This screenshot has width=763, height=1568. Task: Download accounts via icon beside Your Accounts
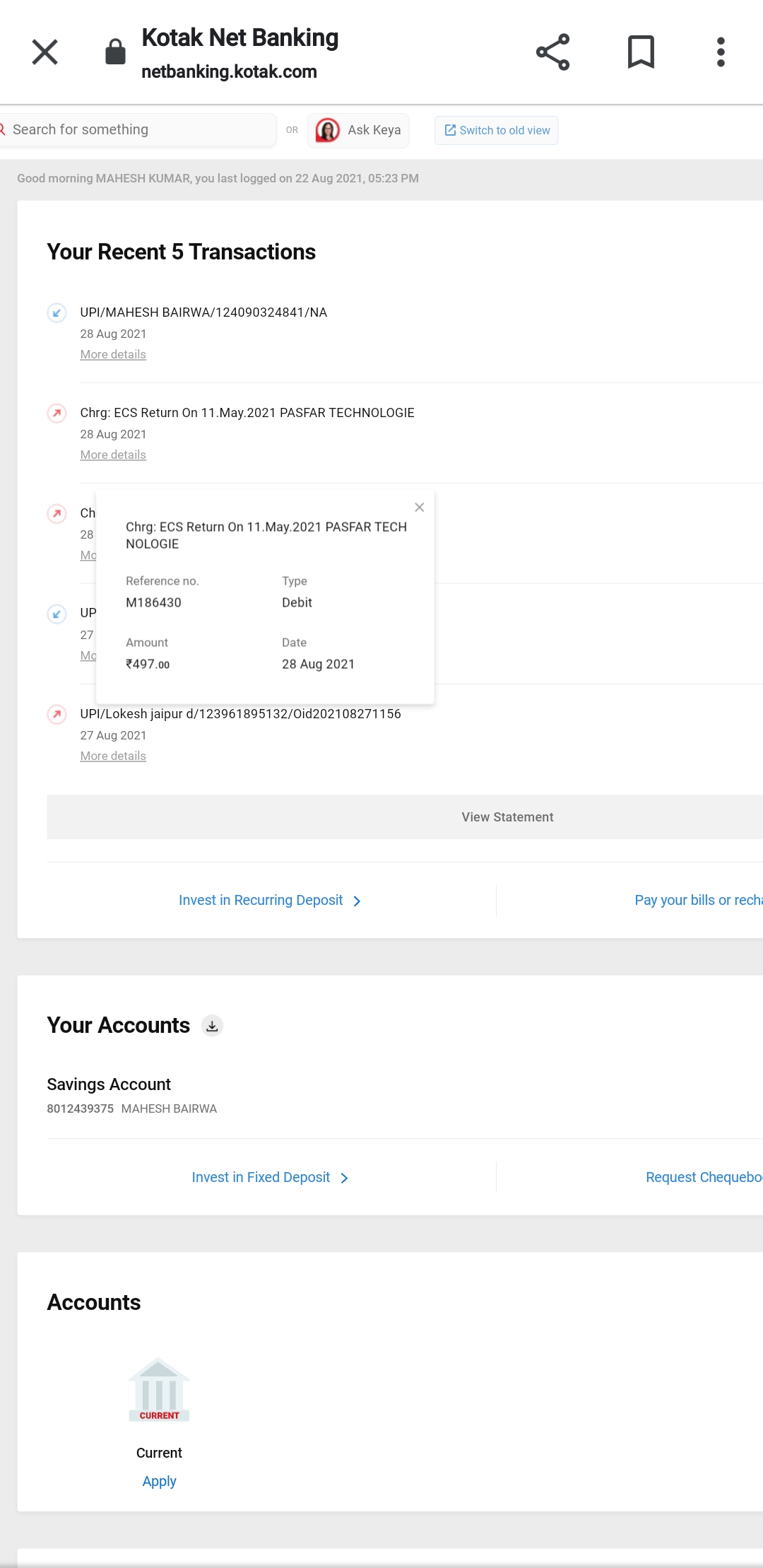pyautogui.click(x=212, y=1026)
